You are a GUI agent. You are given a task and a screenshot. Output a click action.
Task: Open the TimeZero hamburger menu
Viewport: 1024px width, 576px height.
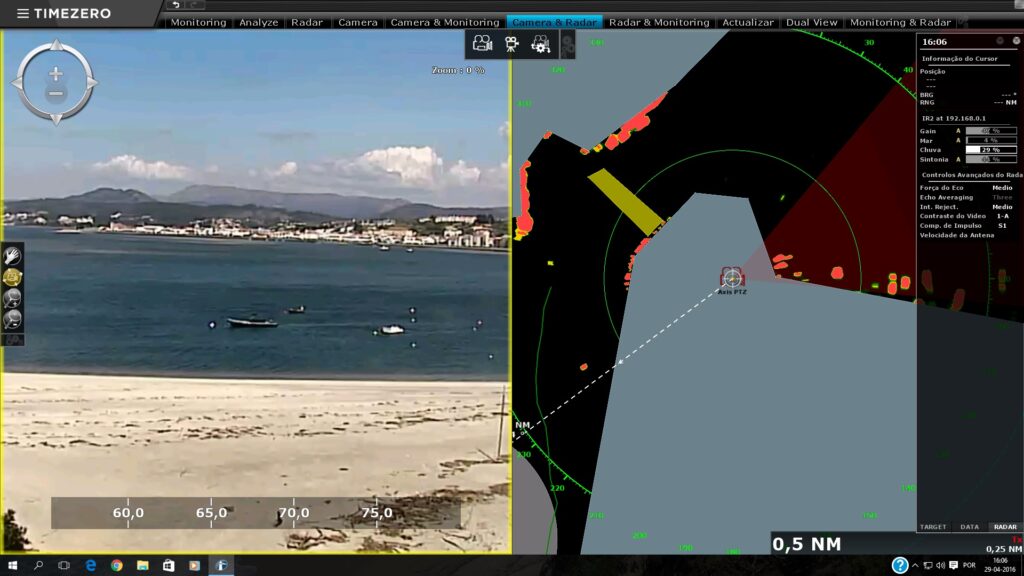(23, 13)
